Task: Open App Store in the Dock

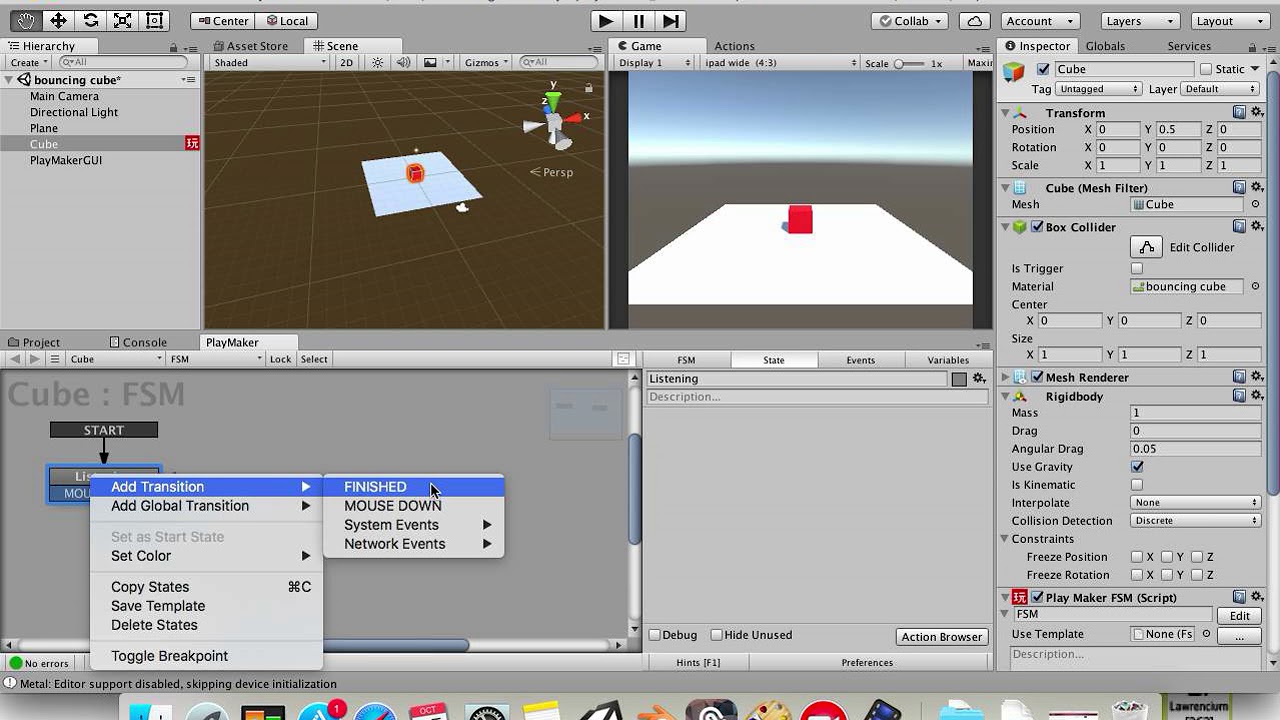Action: point(320,712)
